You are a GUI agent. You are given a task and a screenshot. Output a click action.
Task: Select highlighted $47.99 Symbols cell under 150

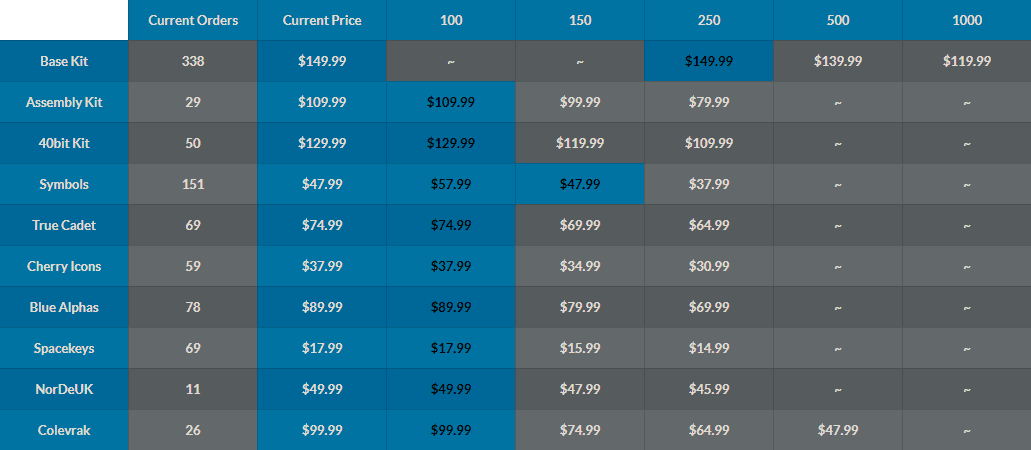coord(580,184)
